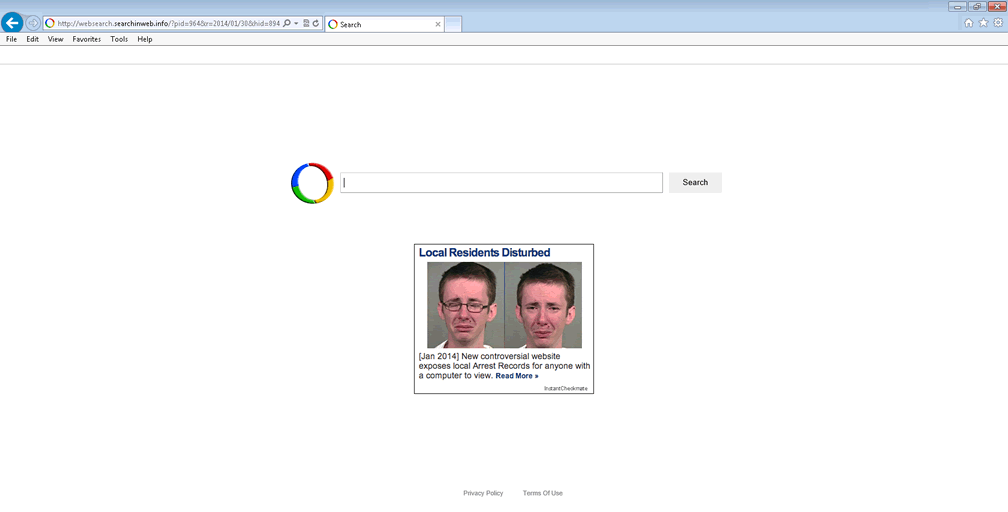Refresh the page with the reload icon
Screen dimensions: 1008x512
pyautogui.click(x=316, y=23)
